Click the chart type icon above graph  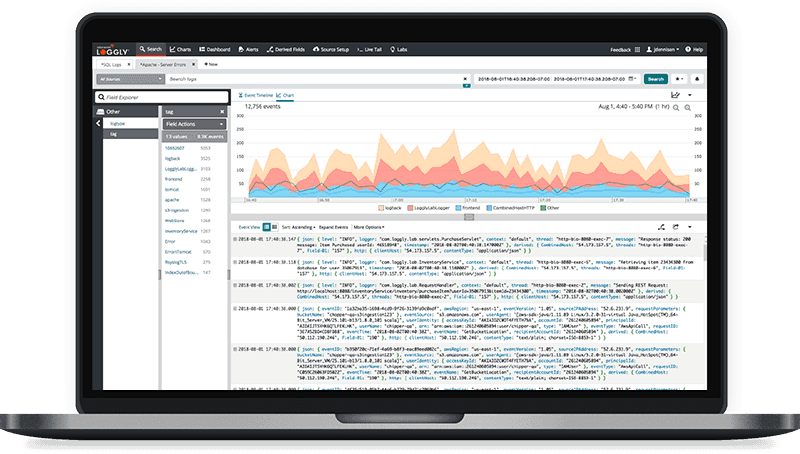click(675, 95)
